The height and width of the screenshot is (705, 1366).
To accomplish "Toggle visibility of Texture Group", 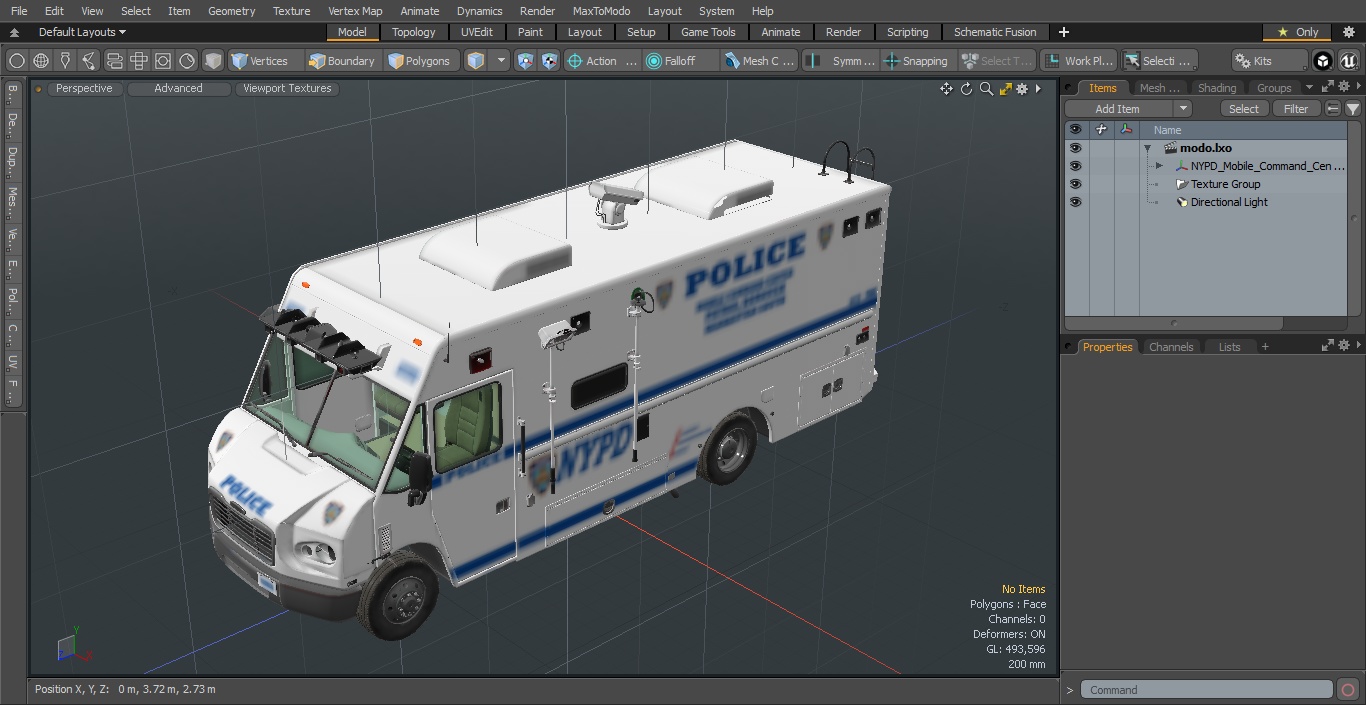I will [x=1075, y=184].
